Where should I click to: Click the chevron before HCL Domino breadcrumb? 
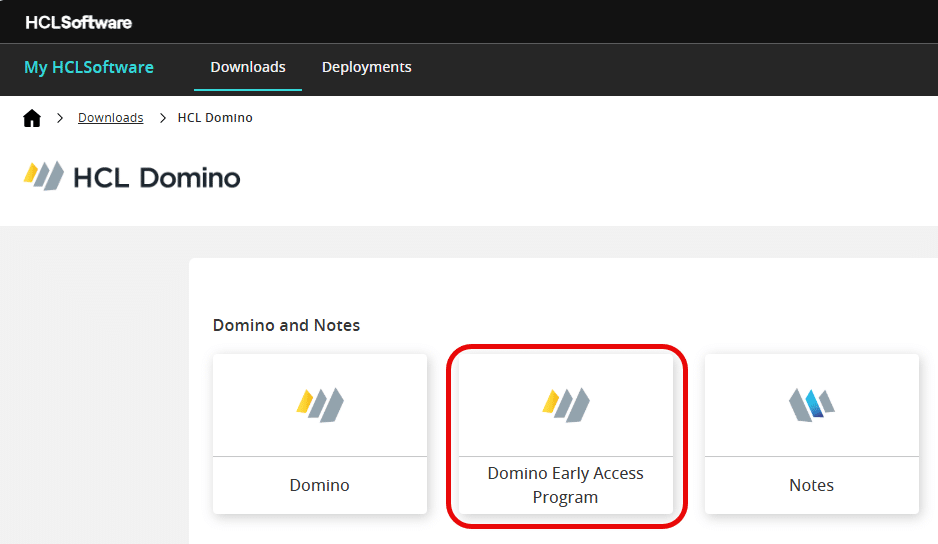(x=163, y=118)
